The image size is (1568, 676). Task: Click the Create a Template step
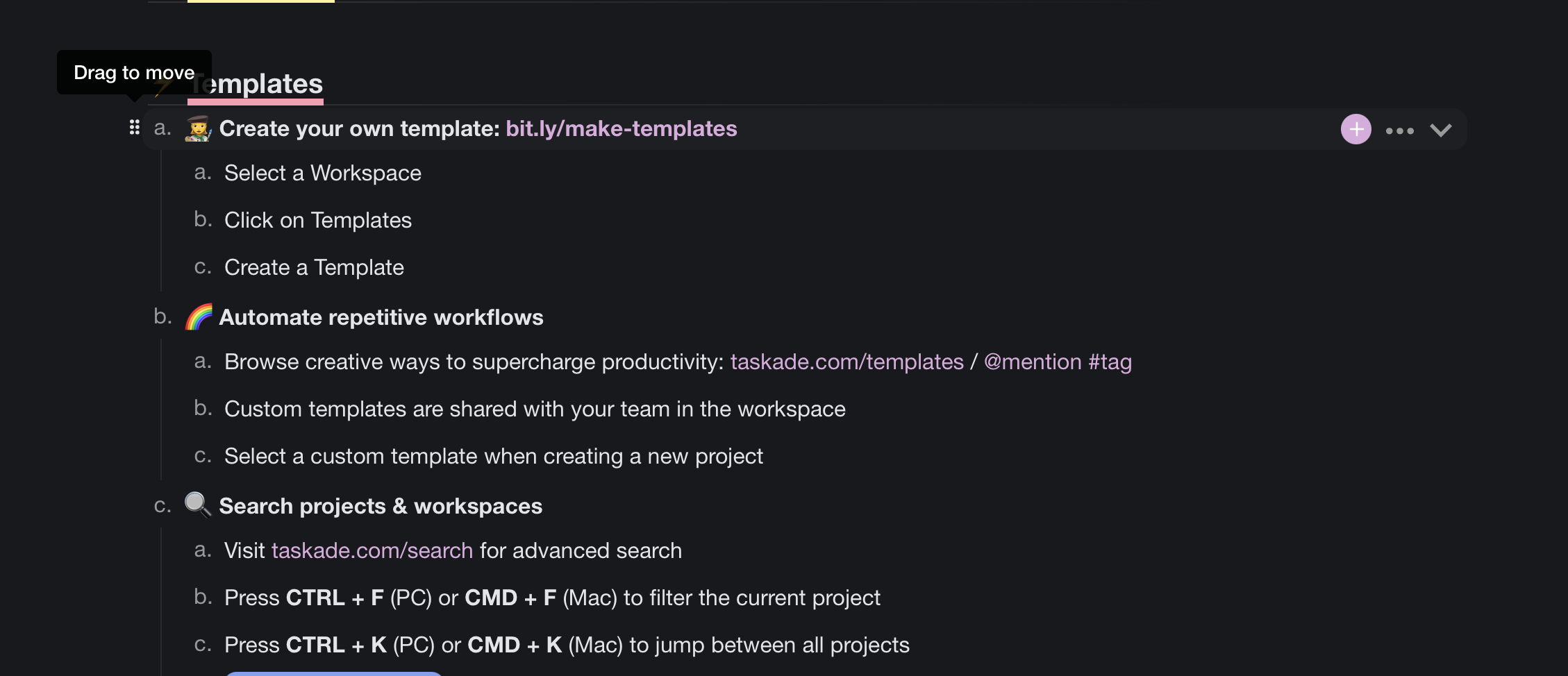pos(314,268)
